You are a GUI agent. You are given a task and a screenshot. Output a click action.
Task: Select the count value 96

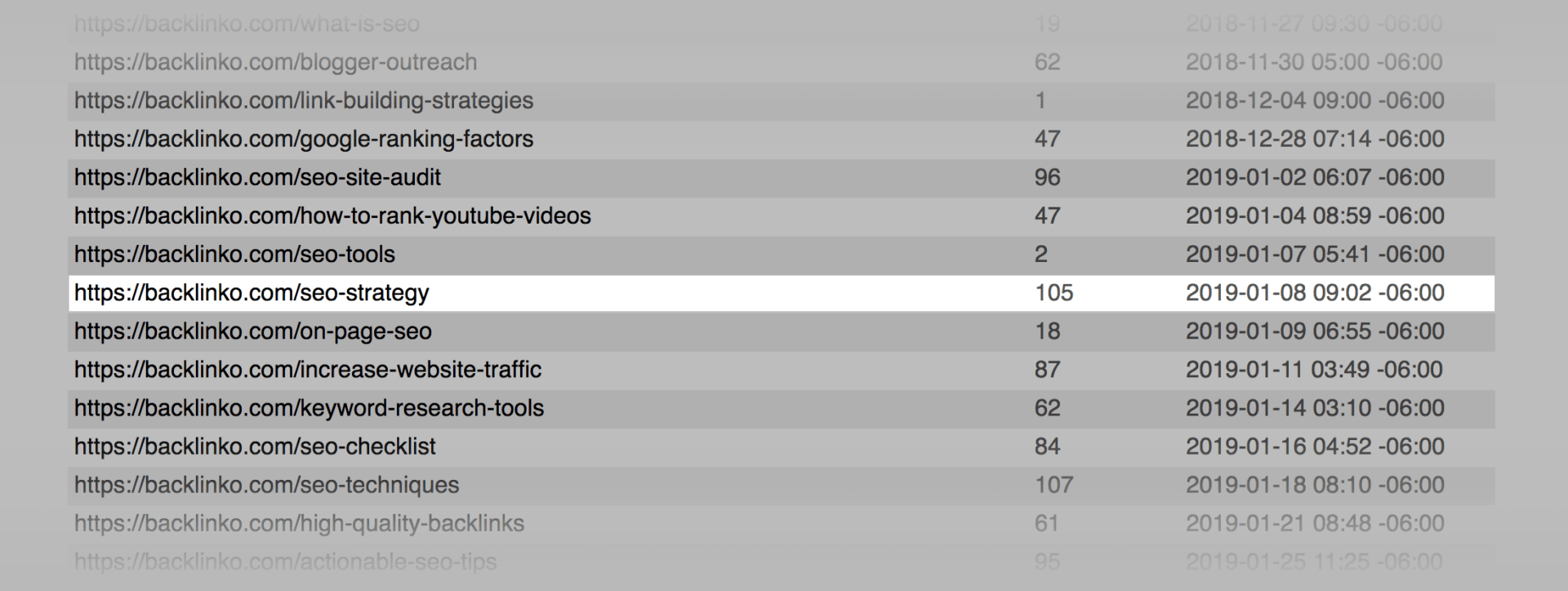tap(1047, 178)
